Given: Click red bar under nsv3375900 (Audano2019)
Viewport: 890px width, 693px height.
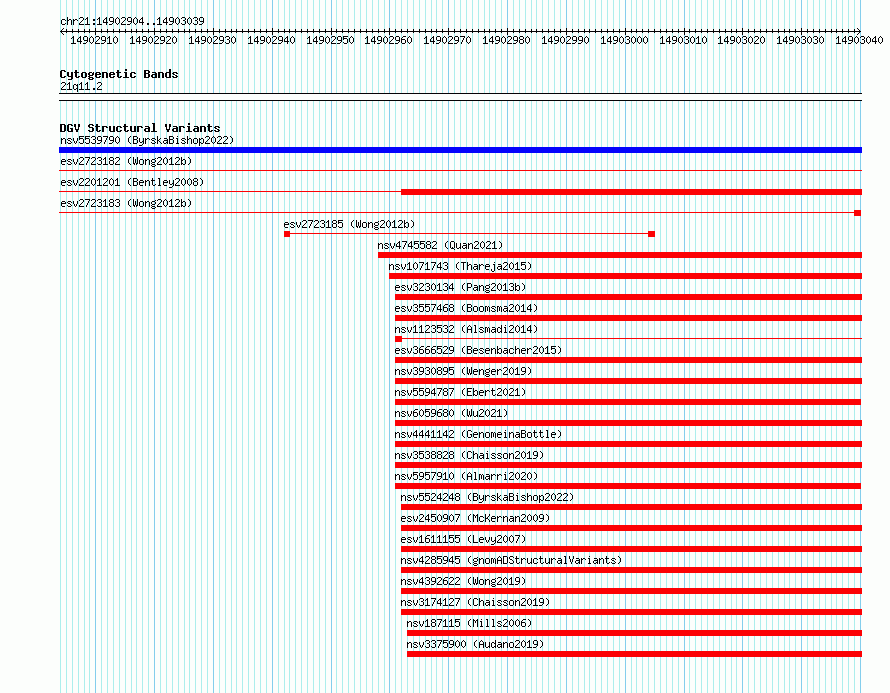Looking at the screenshot, I should click(x=635, y=654).
